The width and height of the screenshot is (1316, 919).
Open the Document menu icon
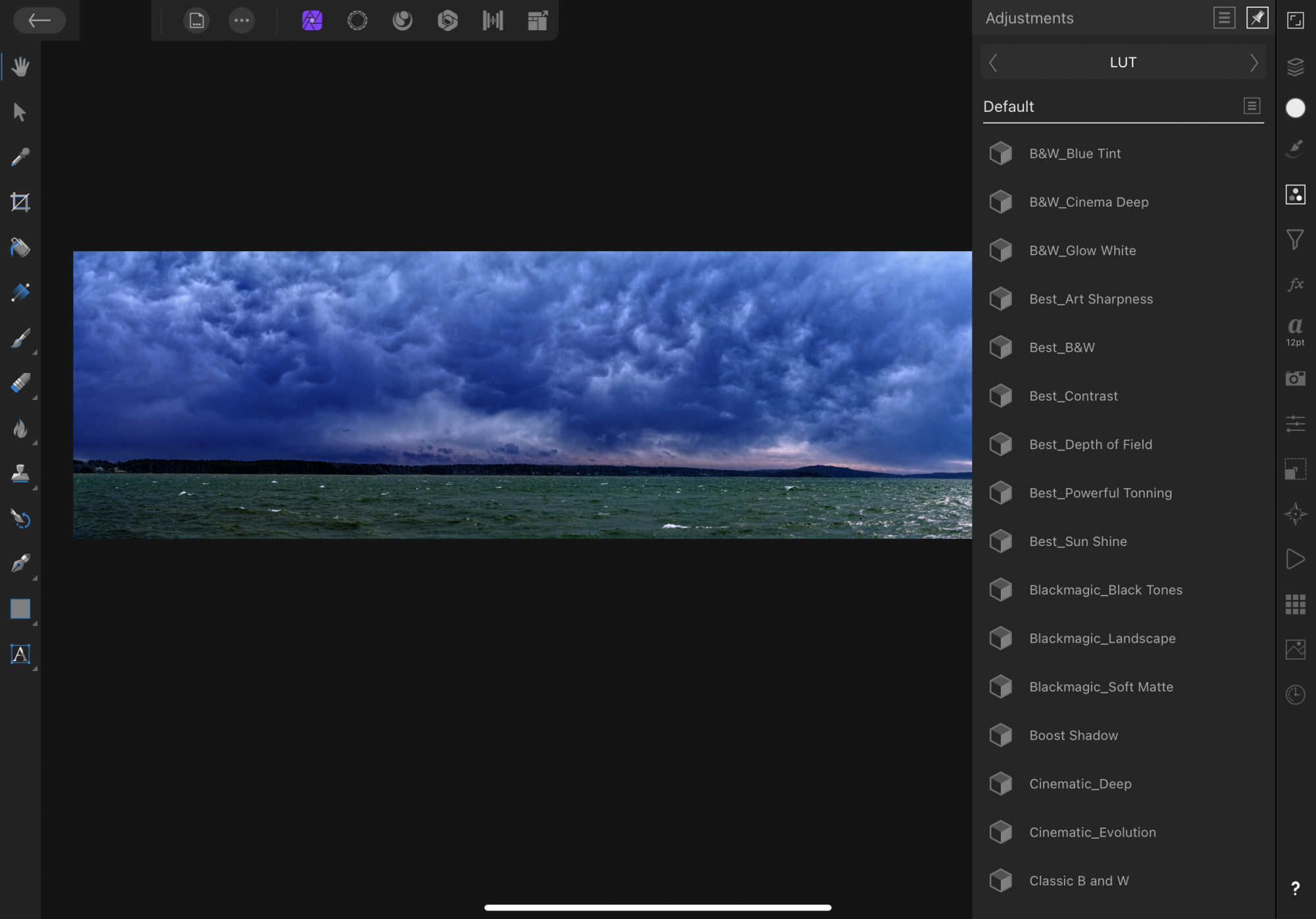coord(197,20)
